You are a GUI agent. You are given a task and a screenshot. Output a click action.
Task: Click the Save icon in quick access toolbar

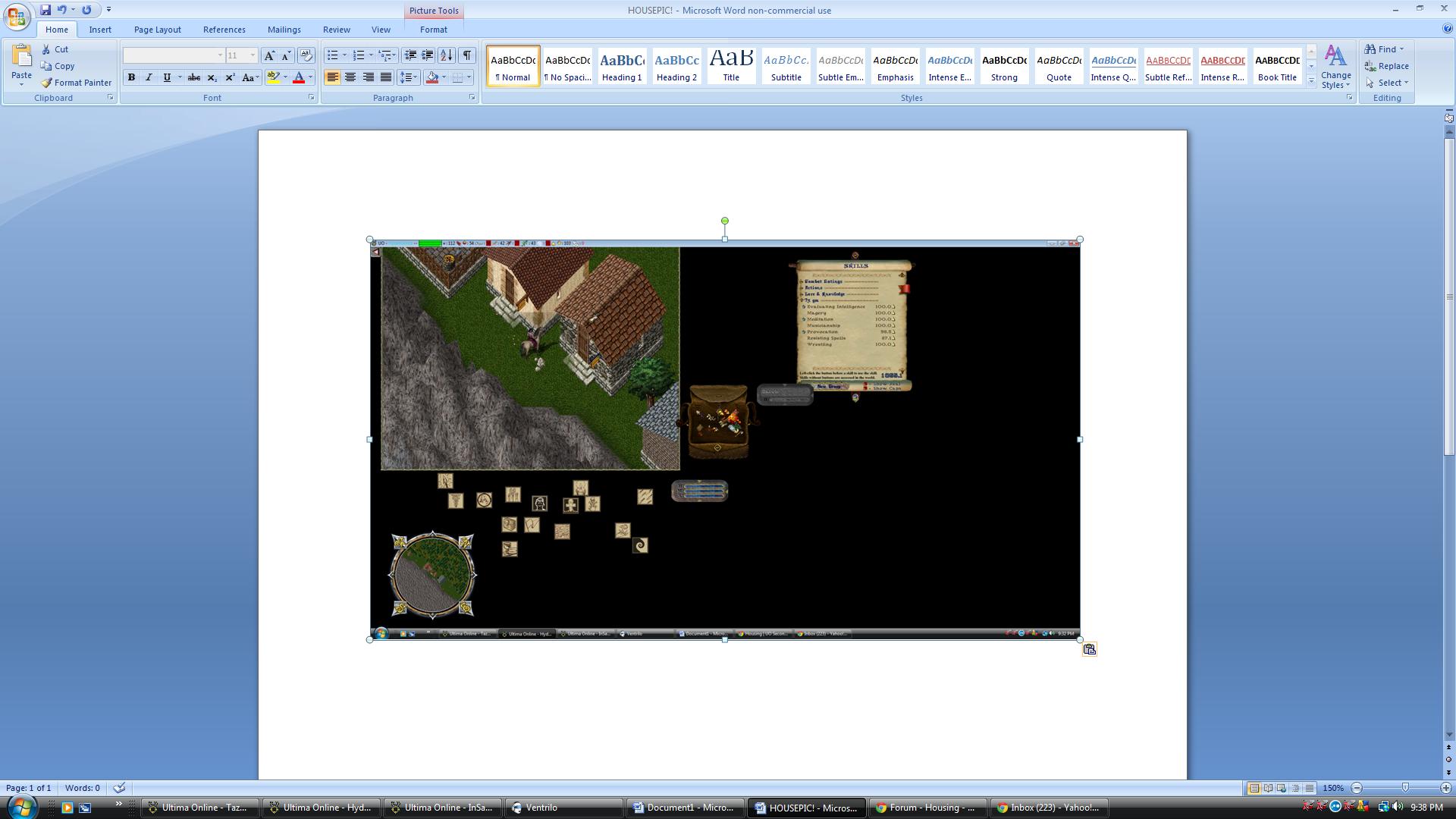pos(45,10)
